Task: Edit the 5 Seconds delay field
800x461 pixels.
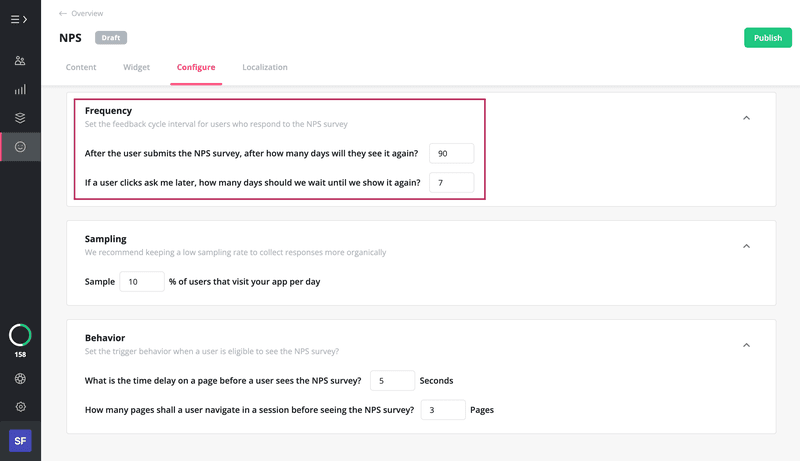Action: tap(392, 380)
